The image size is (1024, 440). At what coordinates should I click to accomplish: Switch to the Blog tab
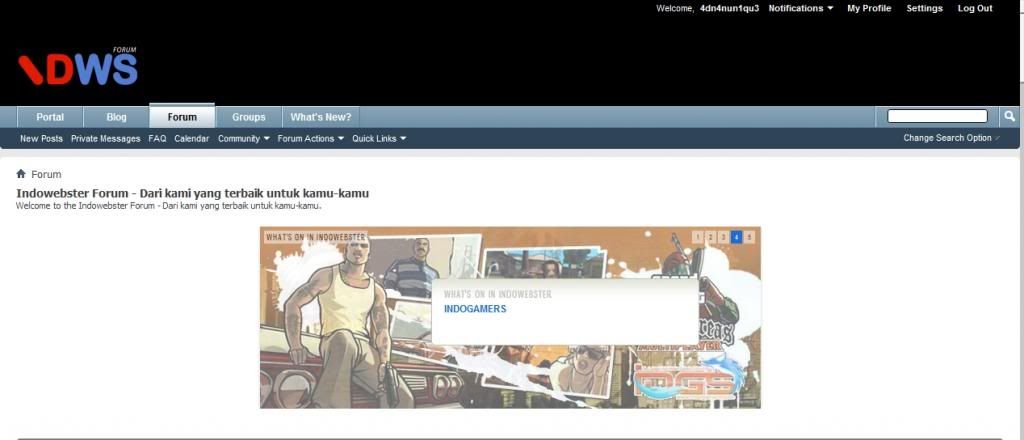coord(116,118)
